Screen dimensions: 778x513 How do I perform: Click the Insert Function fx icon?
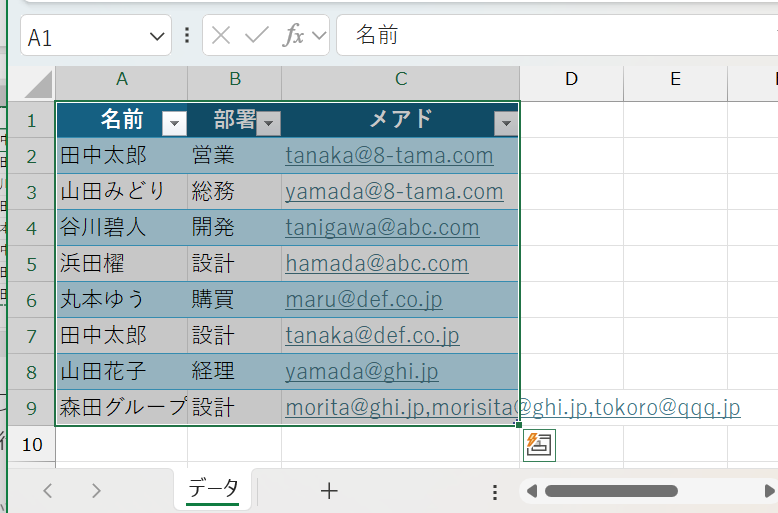294,36
